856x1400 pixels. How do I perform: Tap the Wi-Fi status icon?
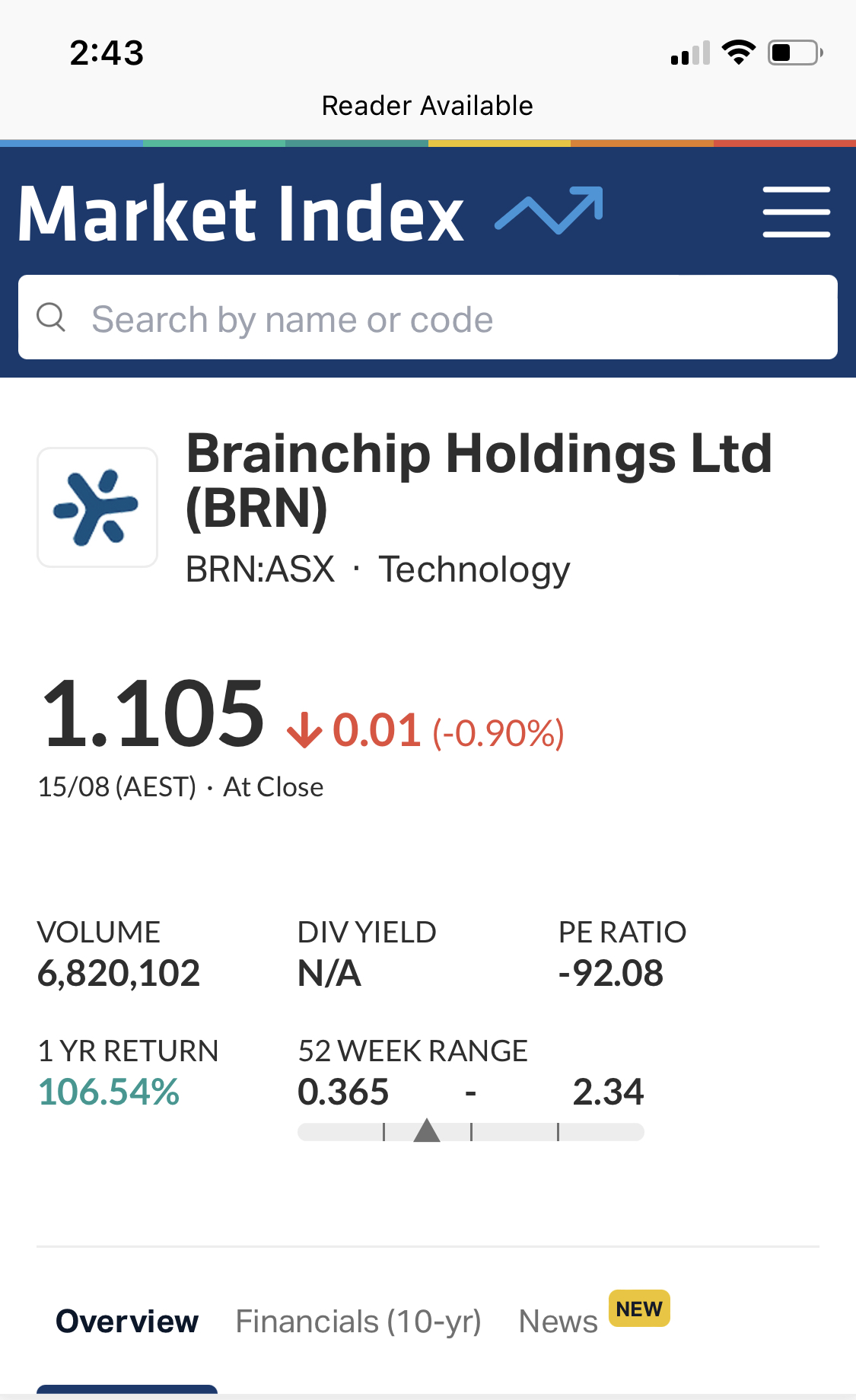(738, 53)
